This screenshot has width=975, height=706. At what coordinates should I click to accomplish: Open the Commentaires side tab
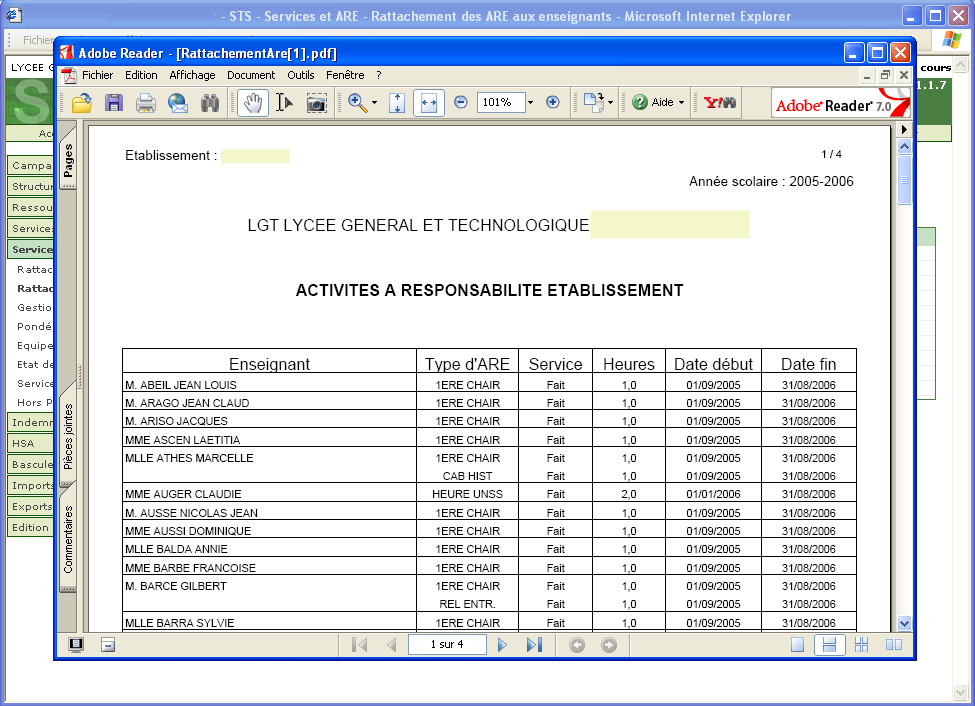68,539
